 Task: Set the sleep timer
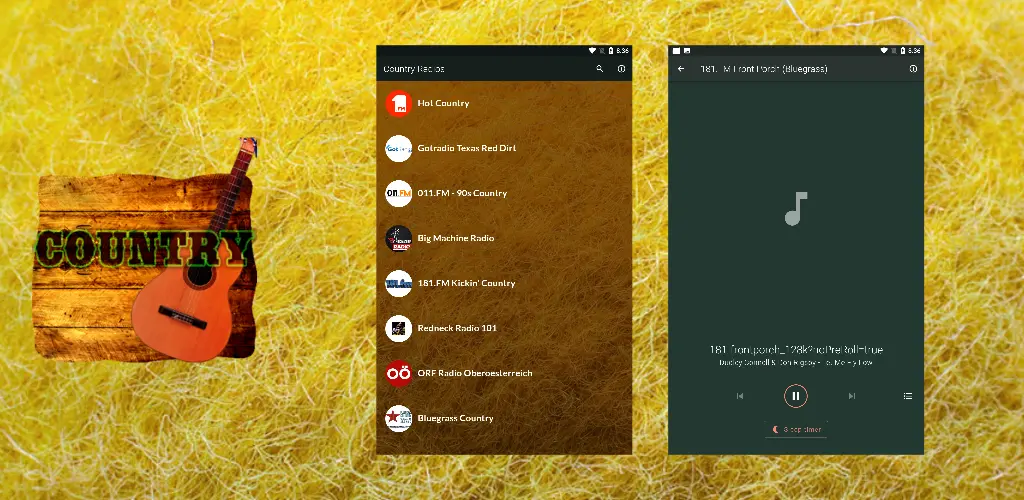pos(796,430)
